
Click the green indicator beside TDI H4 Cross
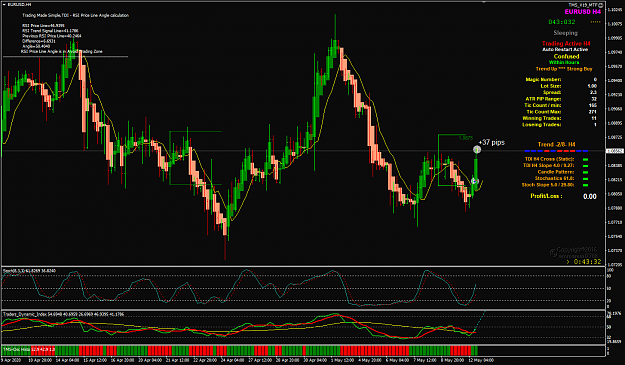coord(586,159)
